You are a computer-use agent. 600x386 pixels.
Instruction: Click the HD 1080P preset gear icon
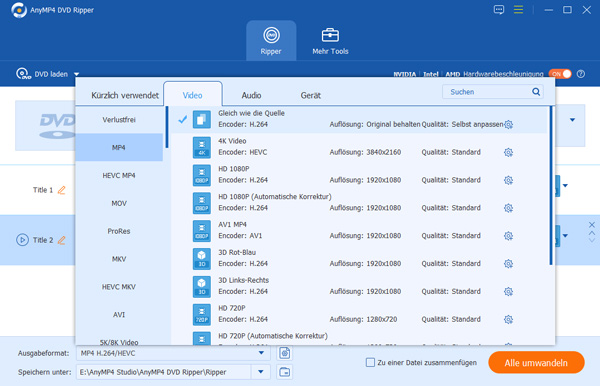tap(508, 180)
